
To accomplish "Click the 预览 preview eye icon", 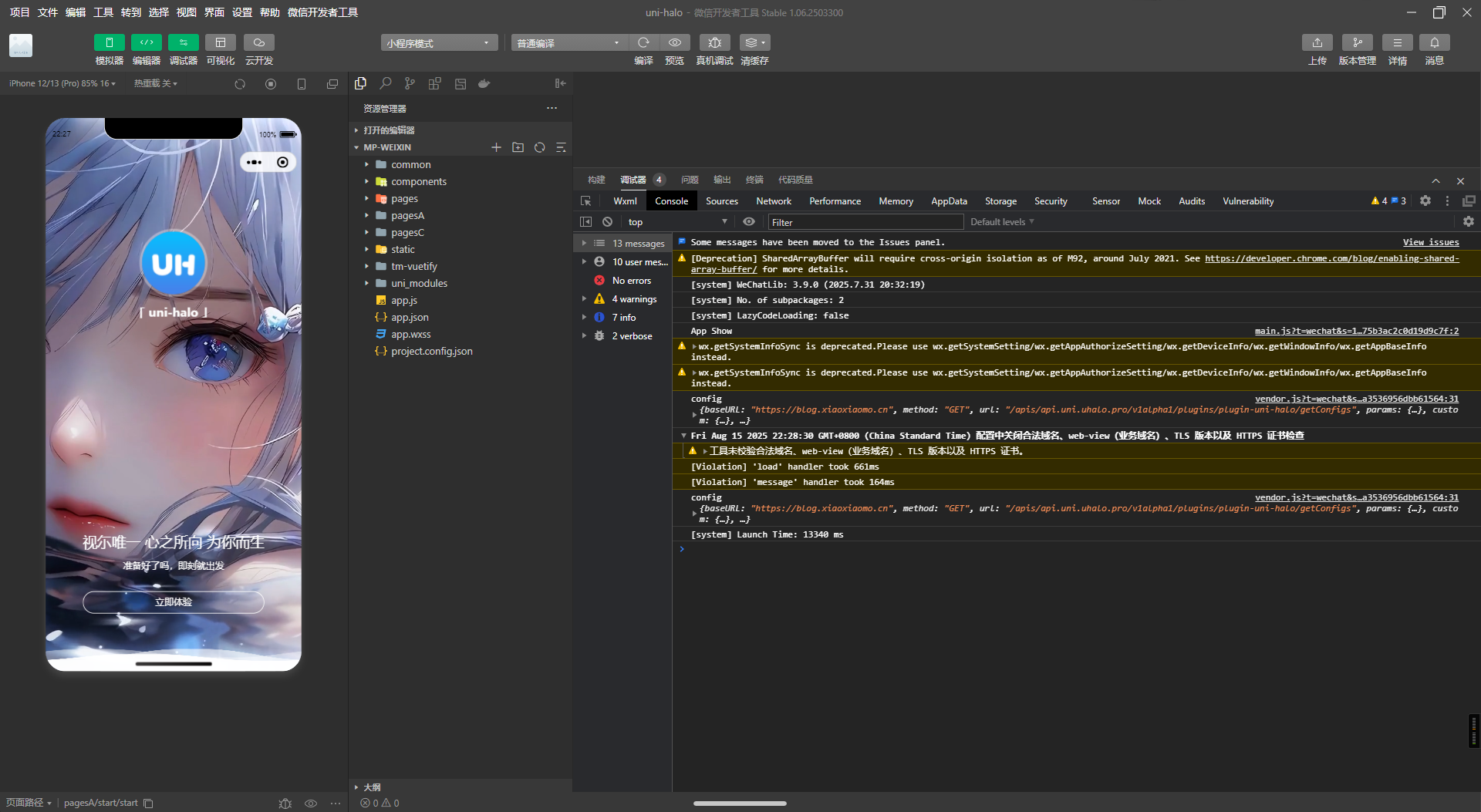I will [x=675, y=42].
